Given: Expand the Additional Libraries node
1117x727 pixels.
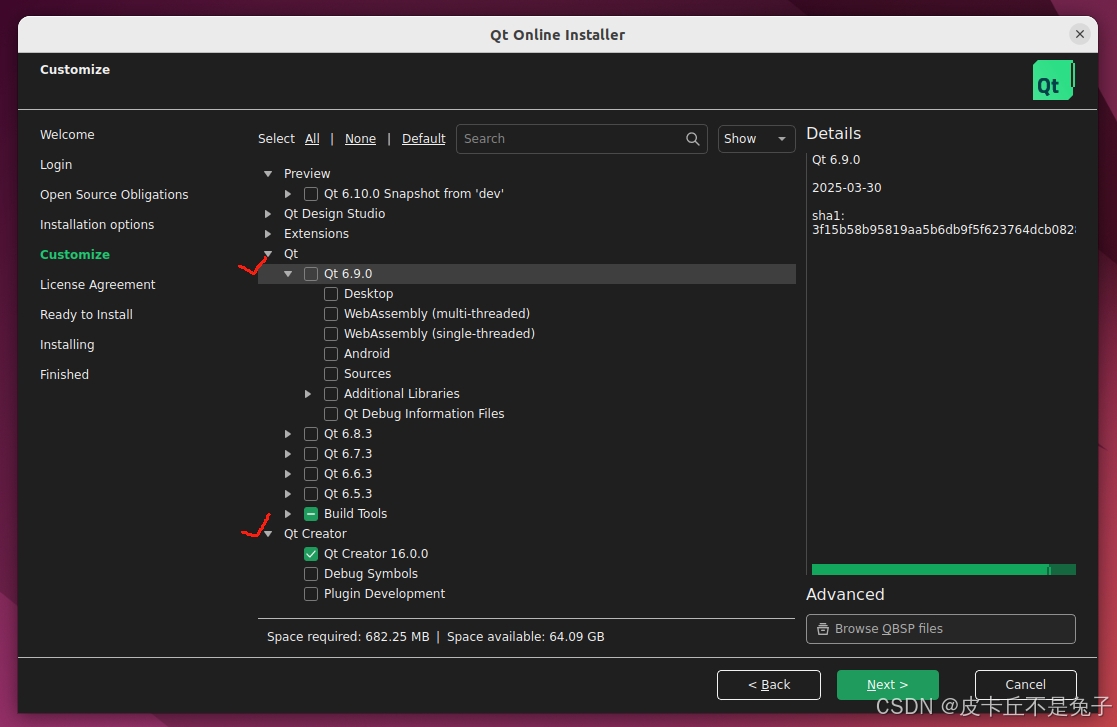Looking at the screenshot, I should pos(308,394).
